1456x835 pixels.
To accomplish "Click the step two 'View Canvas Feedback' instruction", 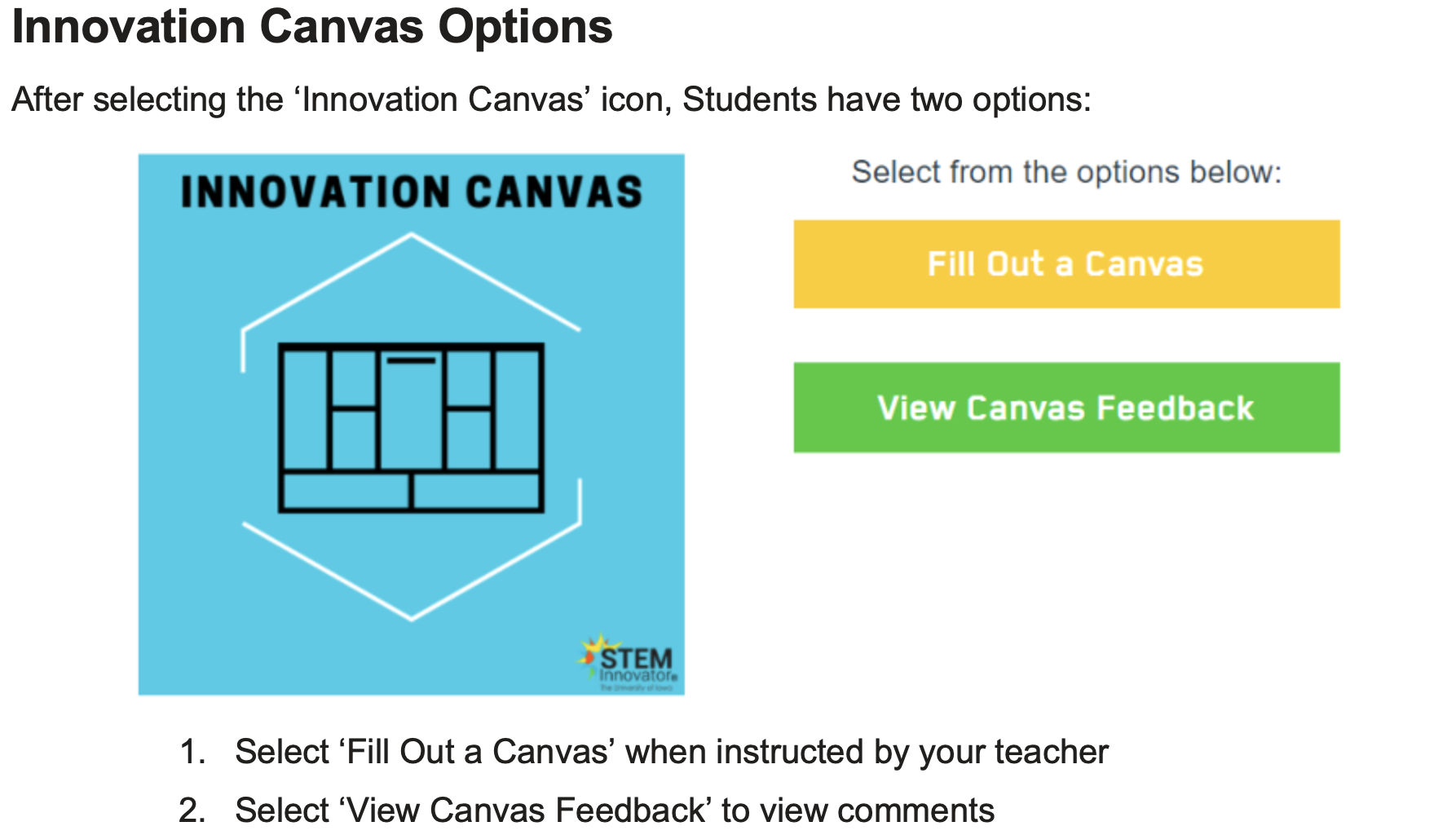I will pyautogui.click(x=614, y=811).
